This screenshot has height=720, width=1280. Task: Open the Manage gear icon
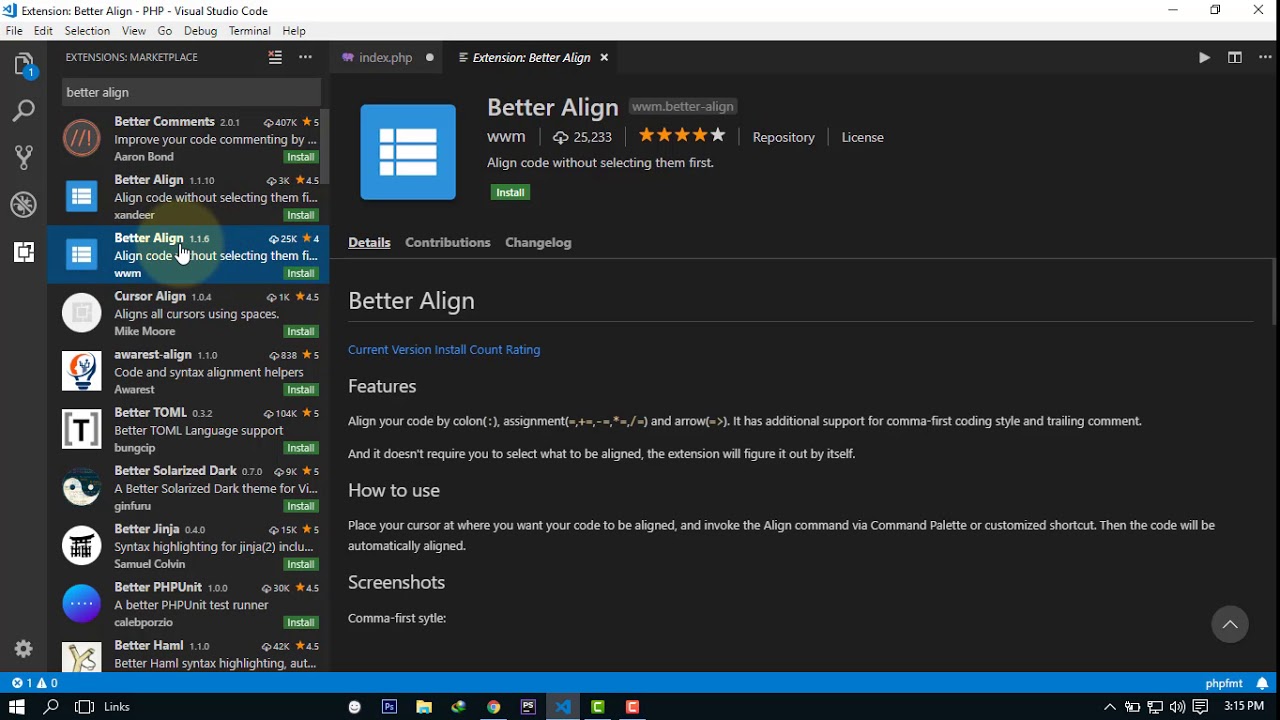[x=24, y=649]
